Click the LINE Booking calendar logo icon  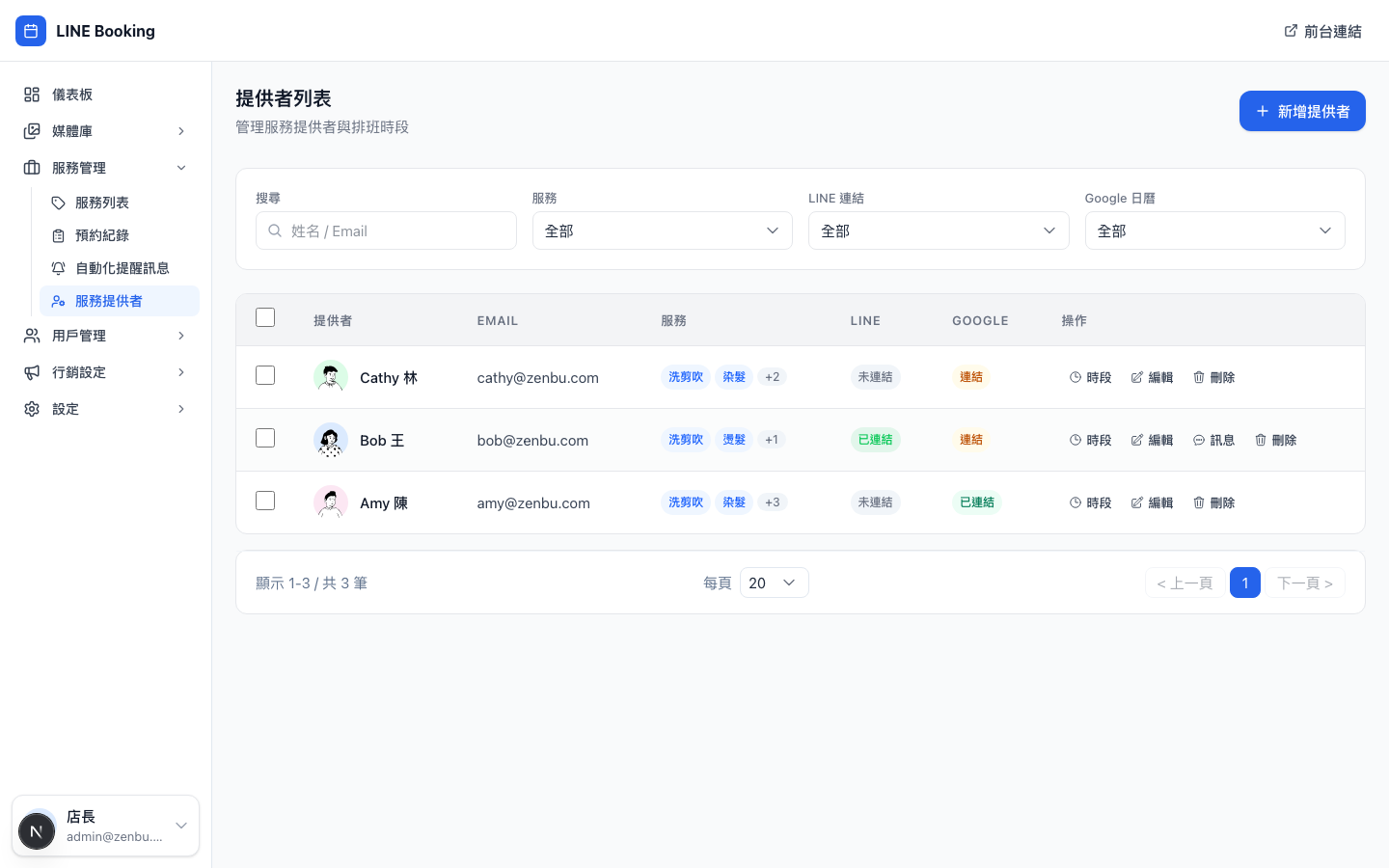pos(31,31)
